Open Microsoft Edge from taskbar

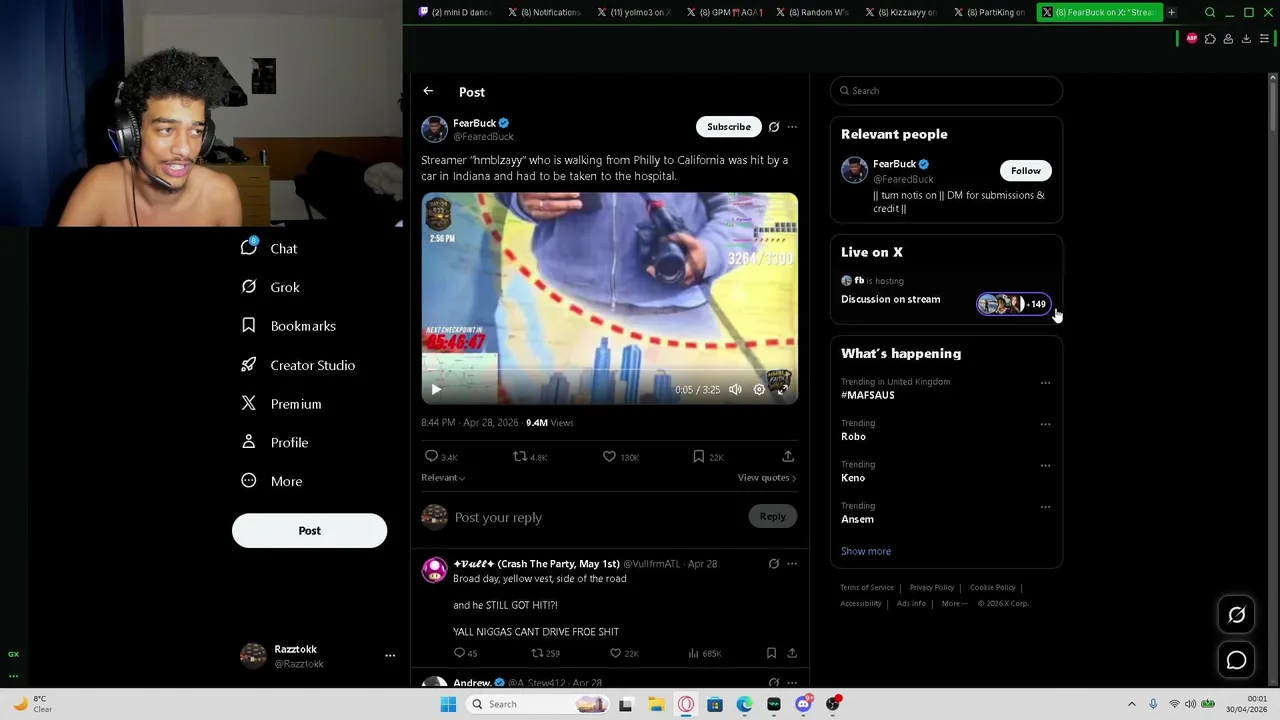click(744, 704)
